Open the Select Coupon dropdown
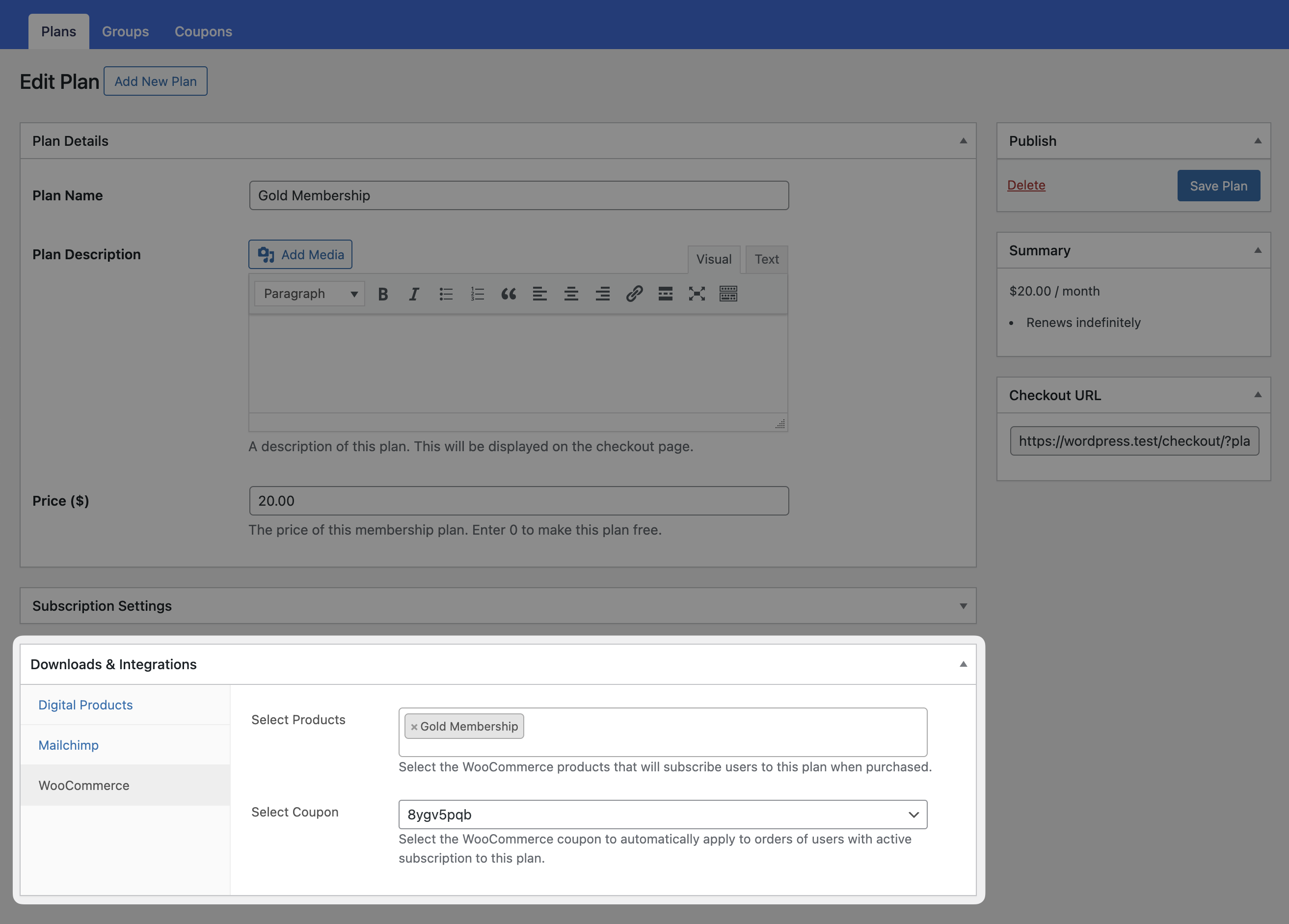This screenshot has width=1289, height=924. point(663,814)
